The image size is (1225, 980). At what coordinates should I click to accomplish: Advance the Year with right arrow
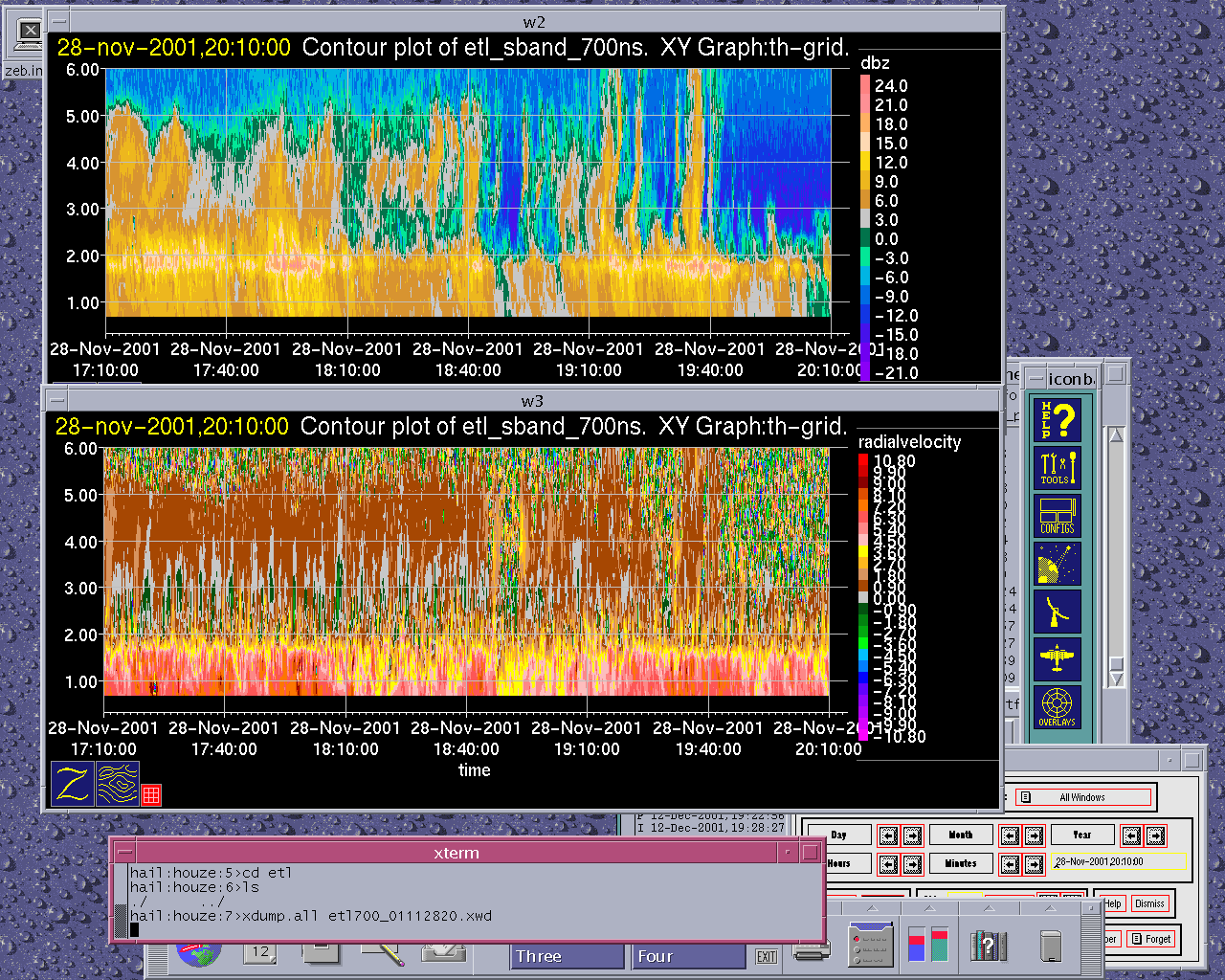click(1155, 835)
